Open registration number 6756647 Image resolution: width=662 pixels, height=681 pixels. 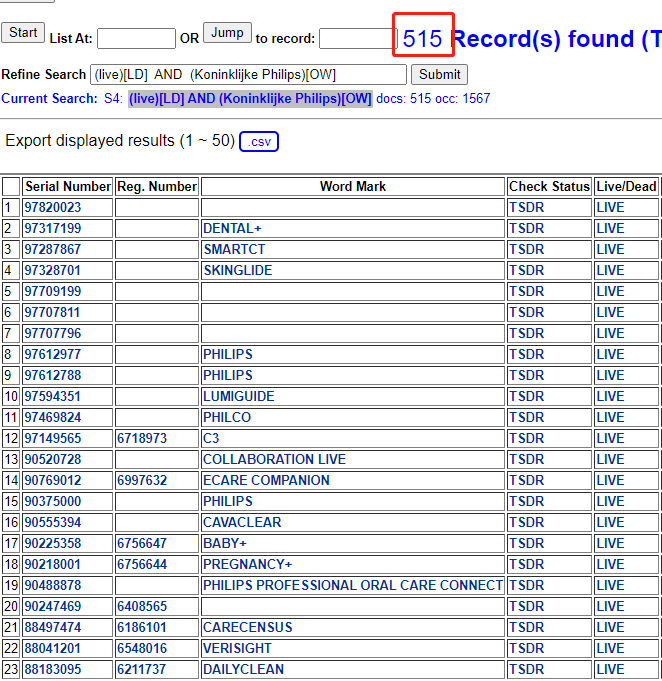coord(142,544)
